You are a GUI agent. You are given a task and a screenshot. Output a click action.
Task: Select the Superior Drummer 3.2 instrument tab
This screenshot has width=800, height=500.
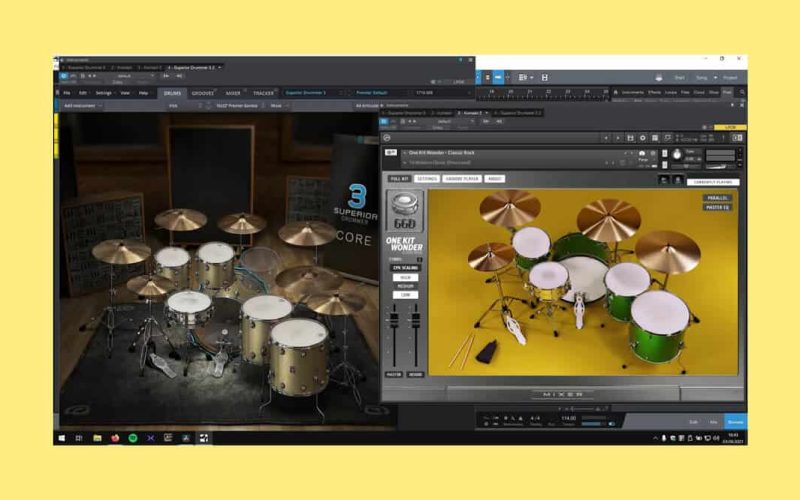click(x=194, y=67)
